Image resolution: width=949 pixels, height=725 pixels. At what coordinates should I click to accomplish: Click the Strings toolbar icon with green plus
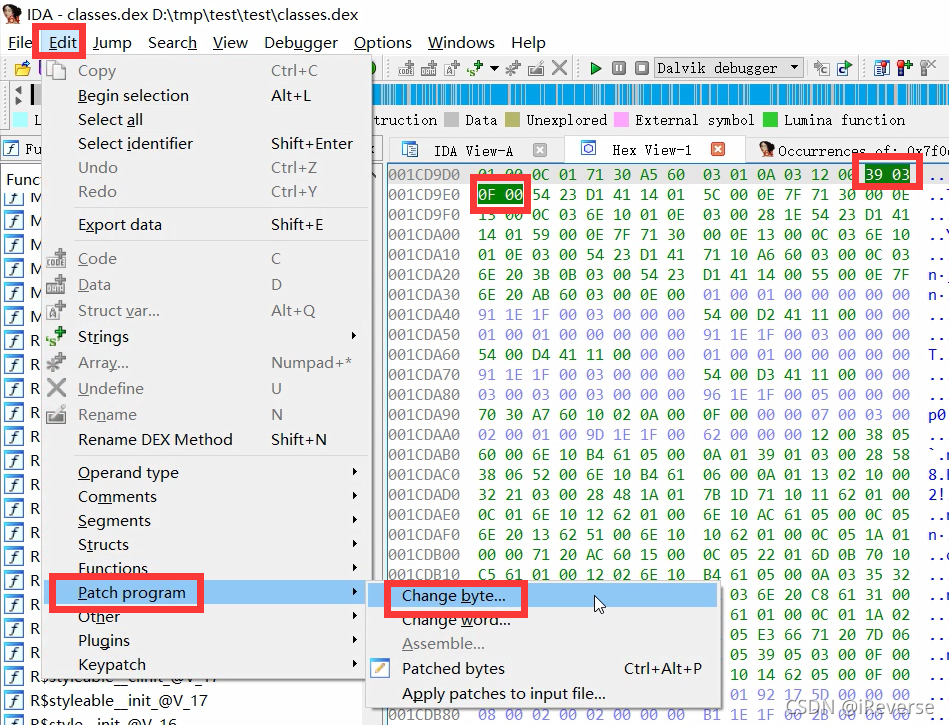475,68
